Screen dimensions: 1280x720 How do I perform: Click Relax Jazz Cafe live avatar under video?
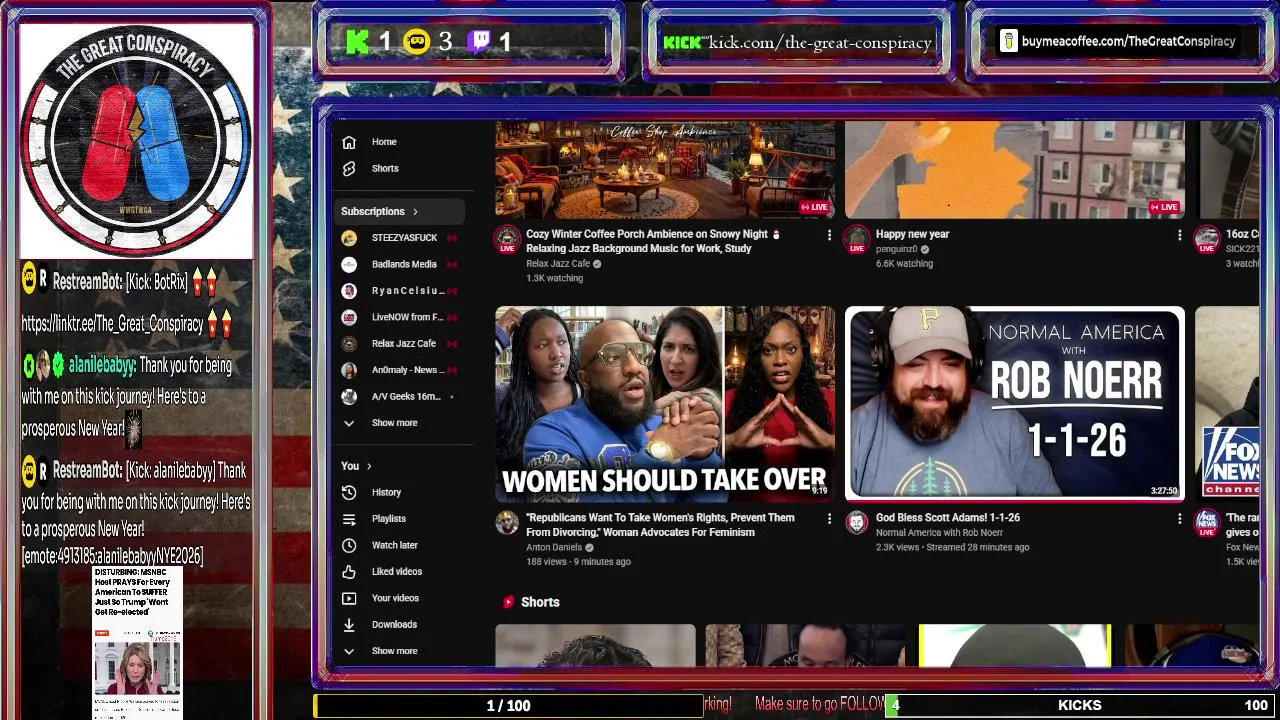(507, 239)
